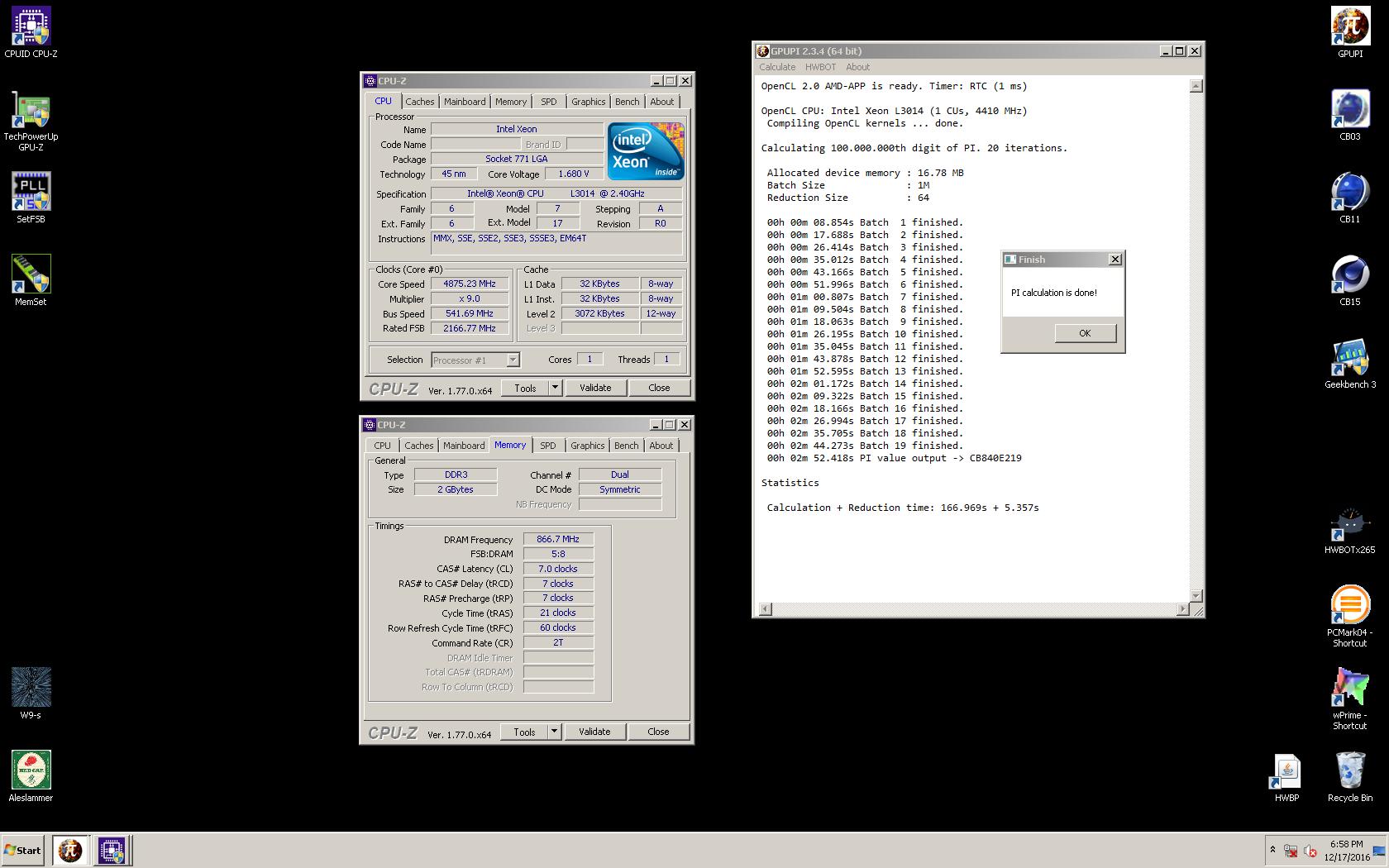
Task: Switch to Caches tab in top CPU-Z
Action: point(419,102)
